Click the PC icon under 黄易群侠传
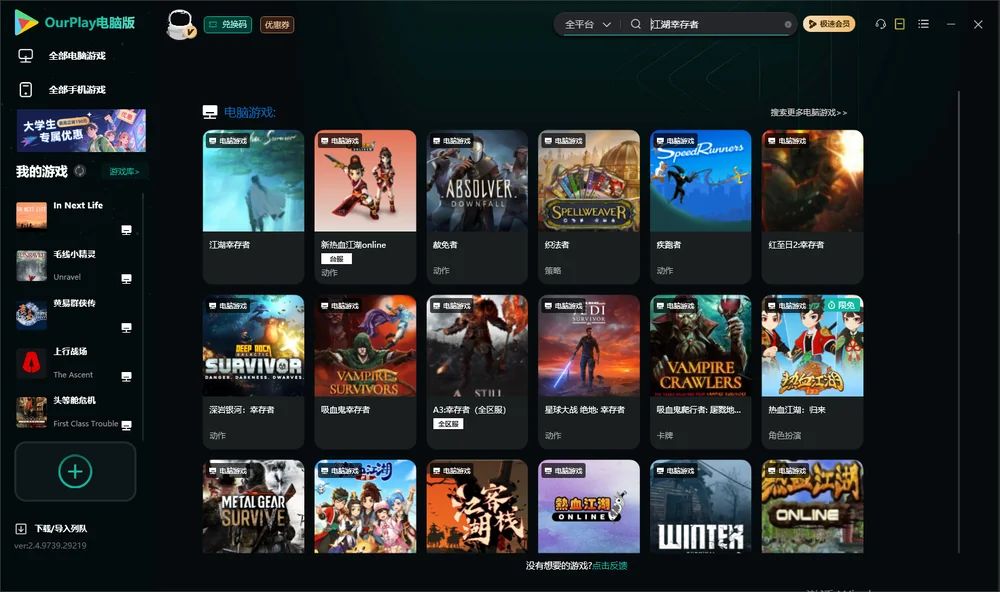Viewport: 1000px width, 592px height. pyautogui.click(x=126, y=328)
